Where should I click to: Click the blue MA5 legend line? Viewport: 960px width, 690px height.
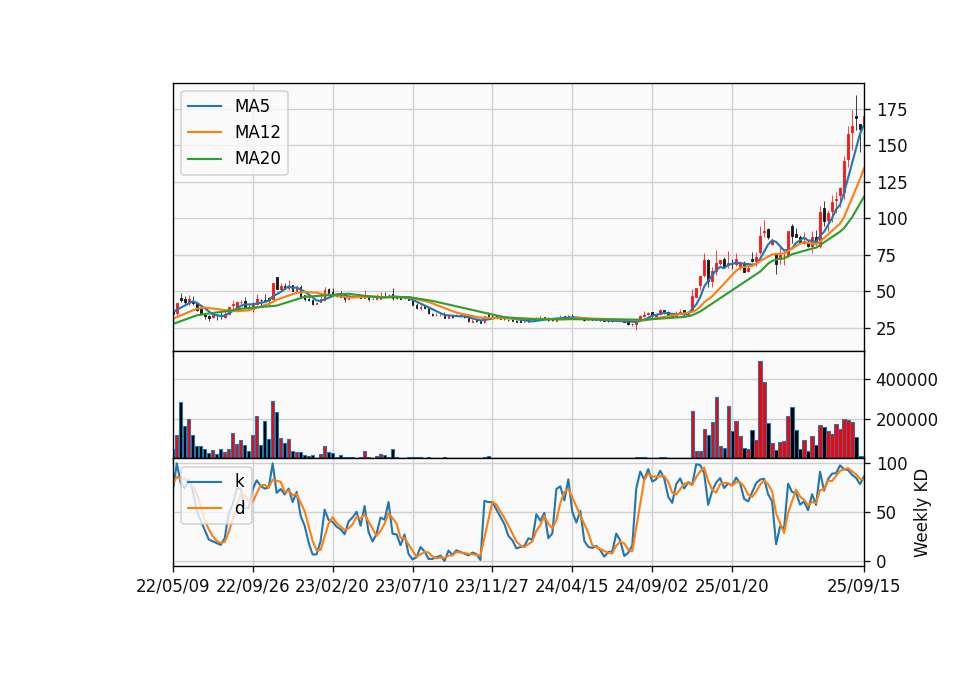(205, 107)
